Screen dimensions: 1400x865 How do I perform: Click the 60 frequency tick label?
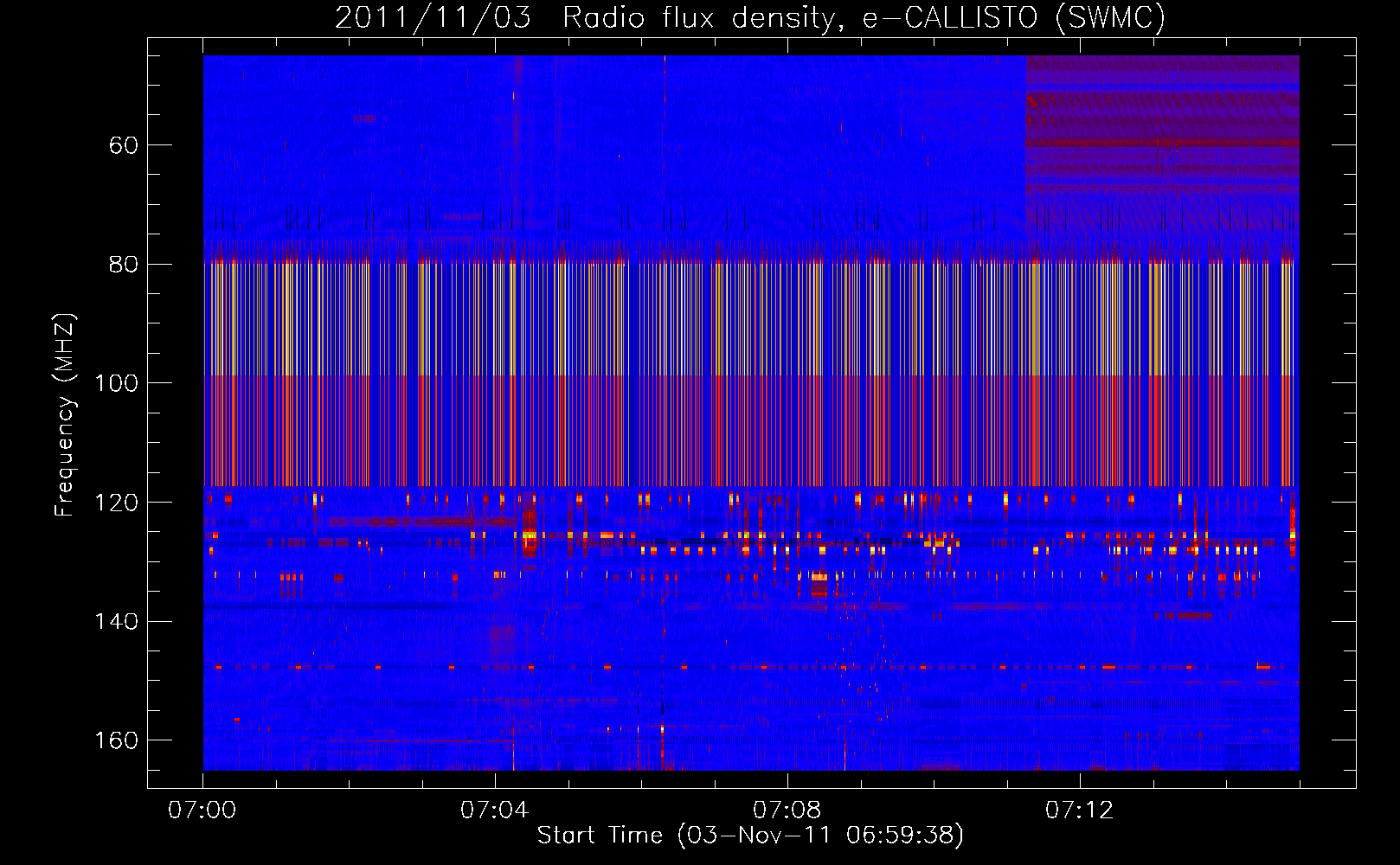click(x=124, y=145)
